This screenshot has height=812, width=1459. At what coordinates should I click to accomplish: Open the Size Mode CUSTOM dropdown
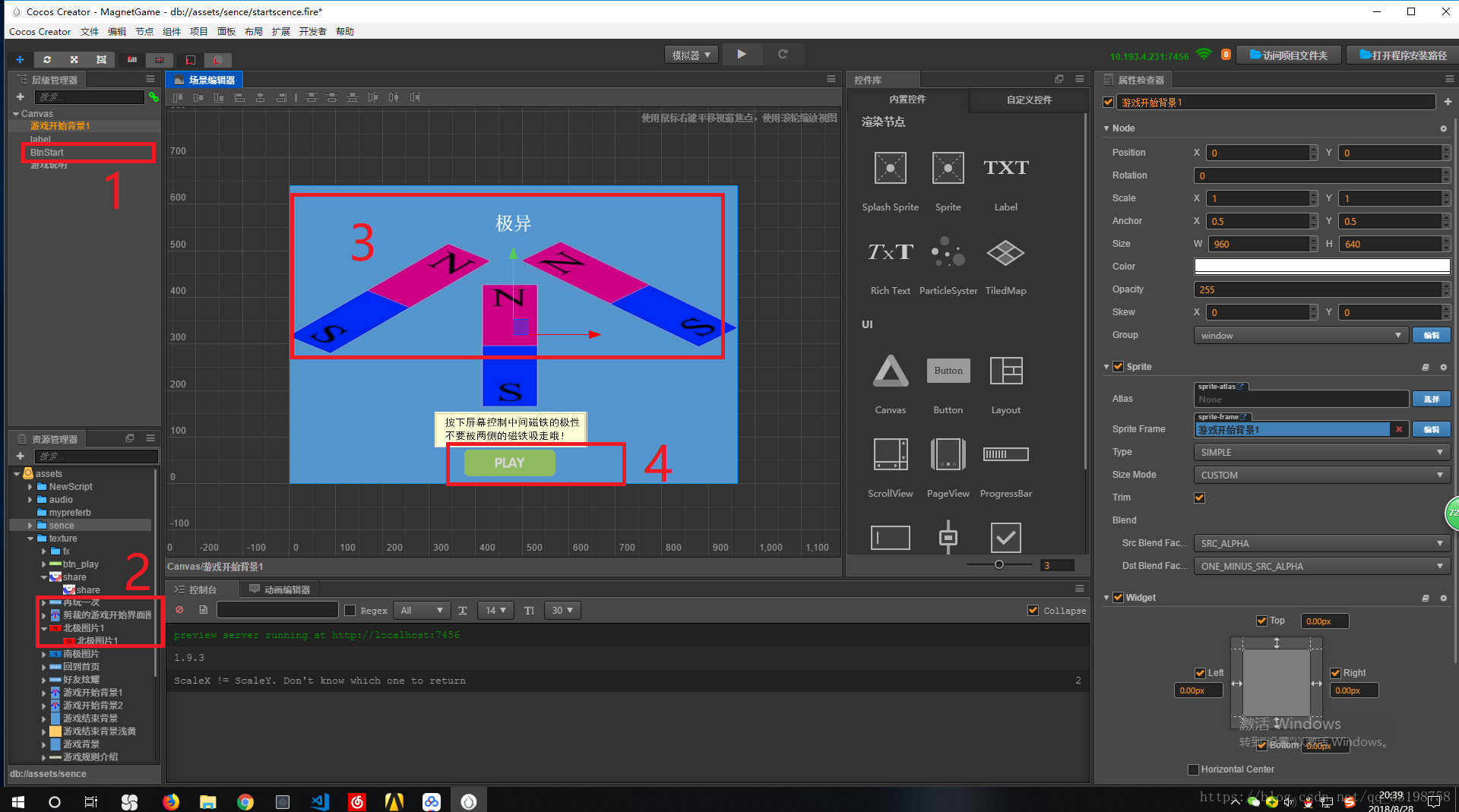[1321, 476]
